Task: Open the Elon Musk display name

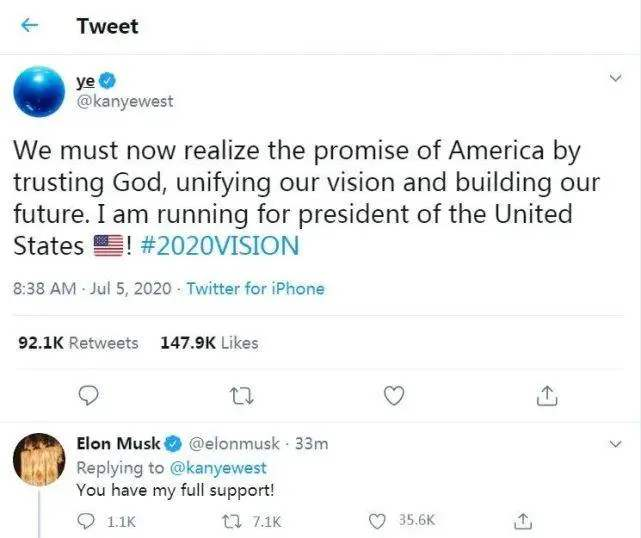Action: click(x=118, y=443)
